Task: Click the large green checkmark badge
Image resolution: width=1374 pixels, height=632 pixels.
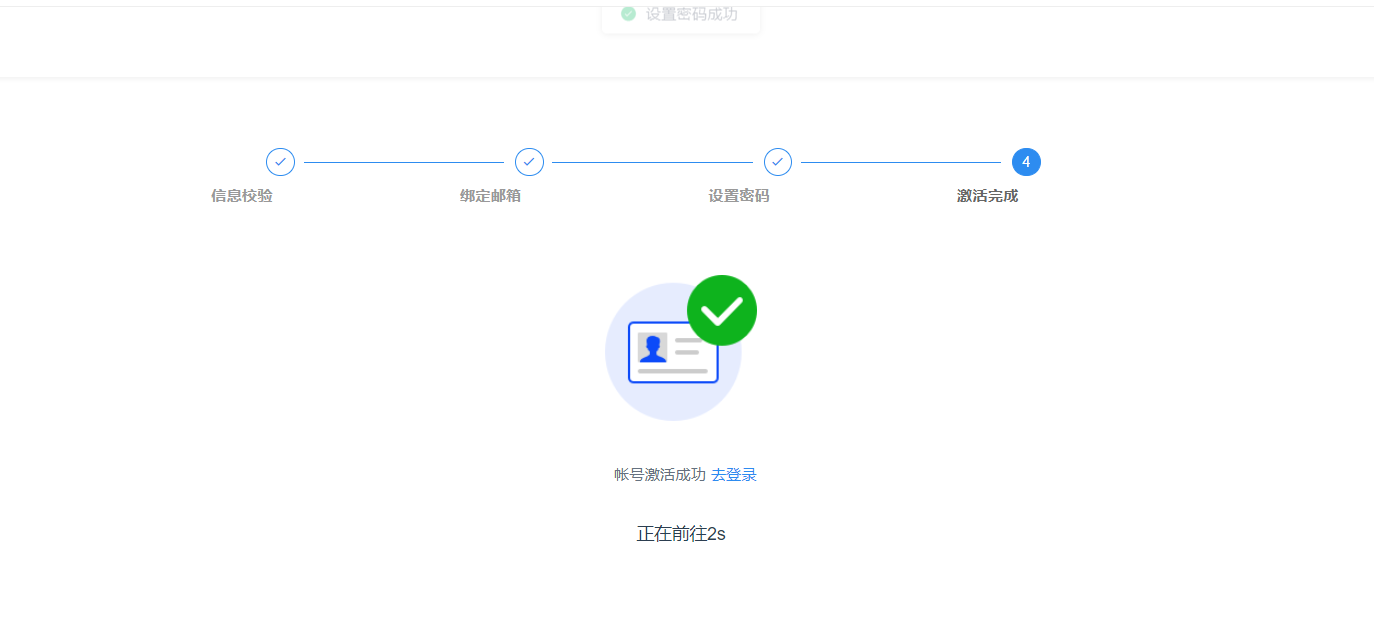Action: click(721, 311)
